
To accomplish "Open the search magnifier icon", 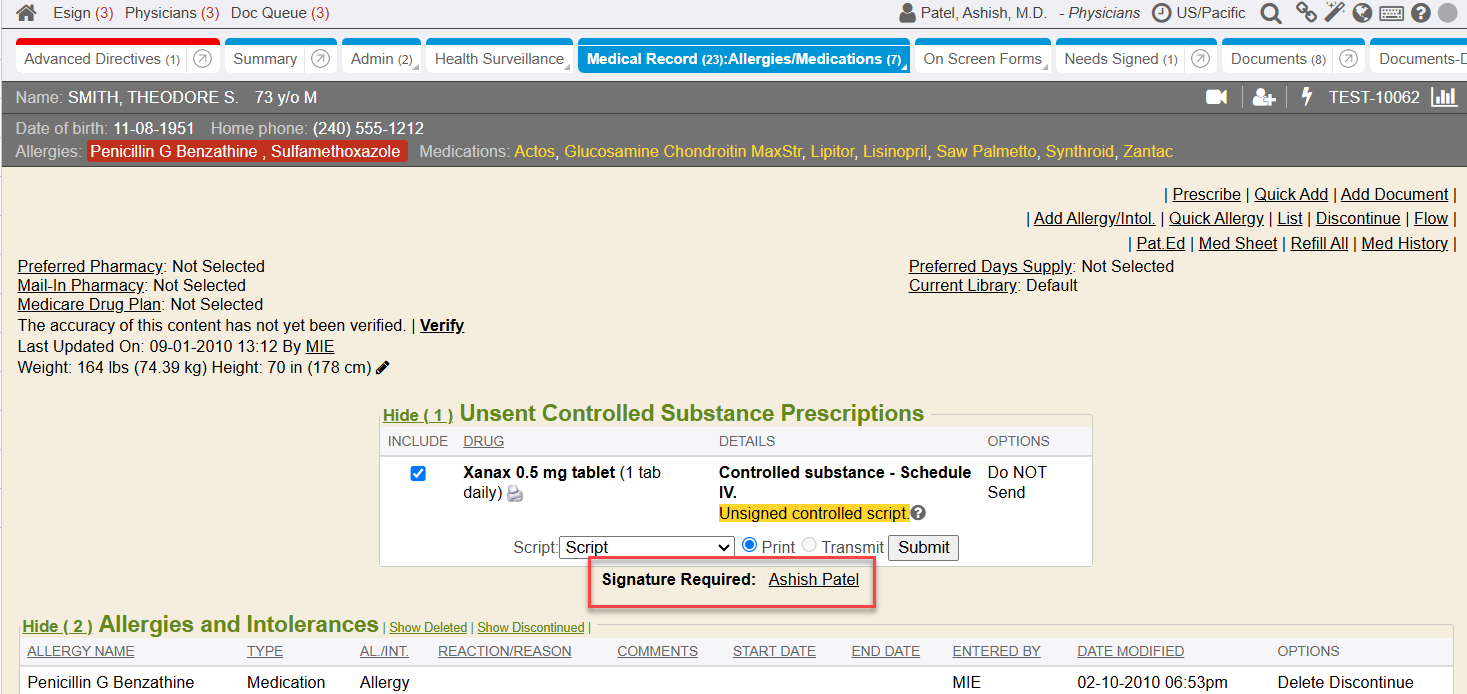I will click(x=1270, y=13).
